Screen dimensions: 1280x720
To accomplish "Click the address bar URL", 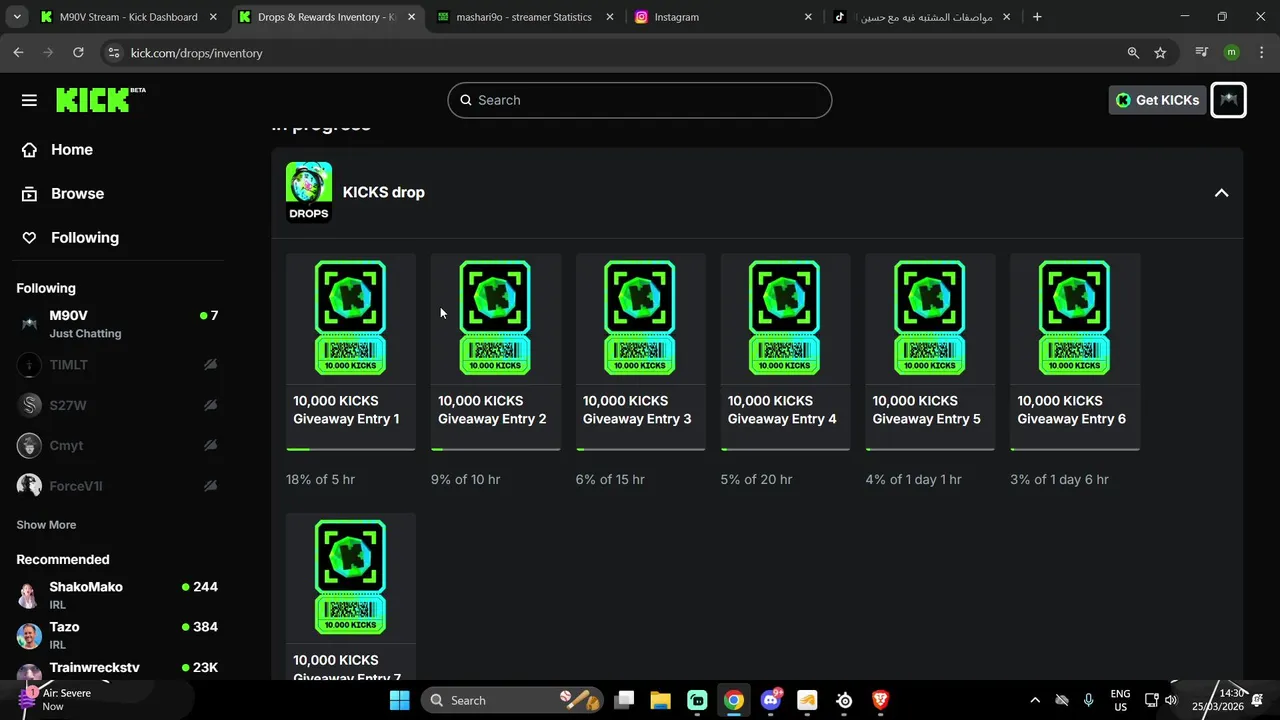I will 197,53.
